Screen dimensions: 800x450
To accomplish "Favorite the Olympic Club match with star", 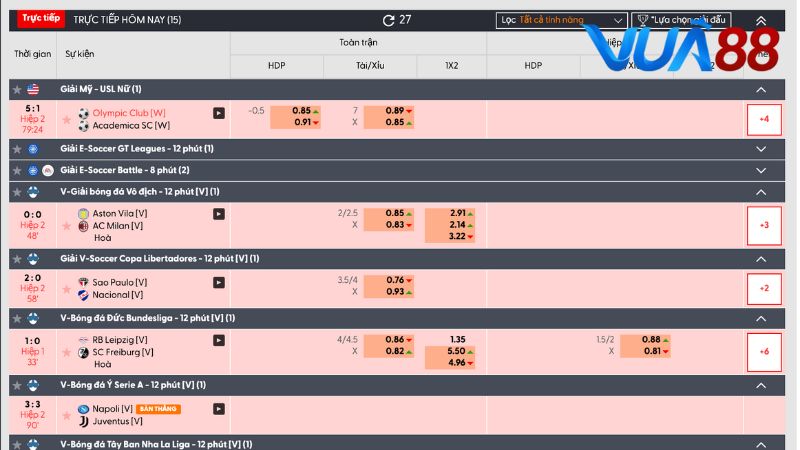I will (67, 119).
